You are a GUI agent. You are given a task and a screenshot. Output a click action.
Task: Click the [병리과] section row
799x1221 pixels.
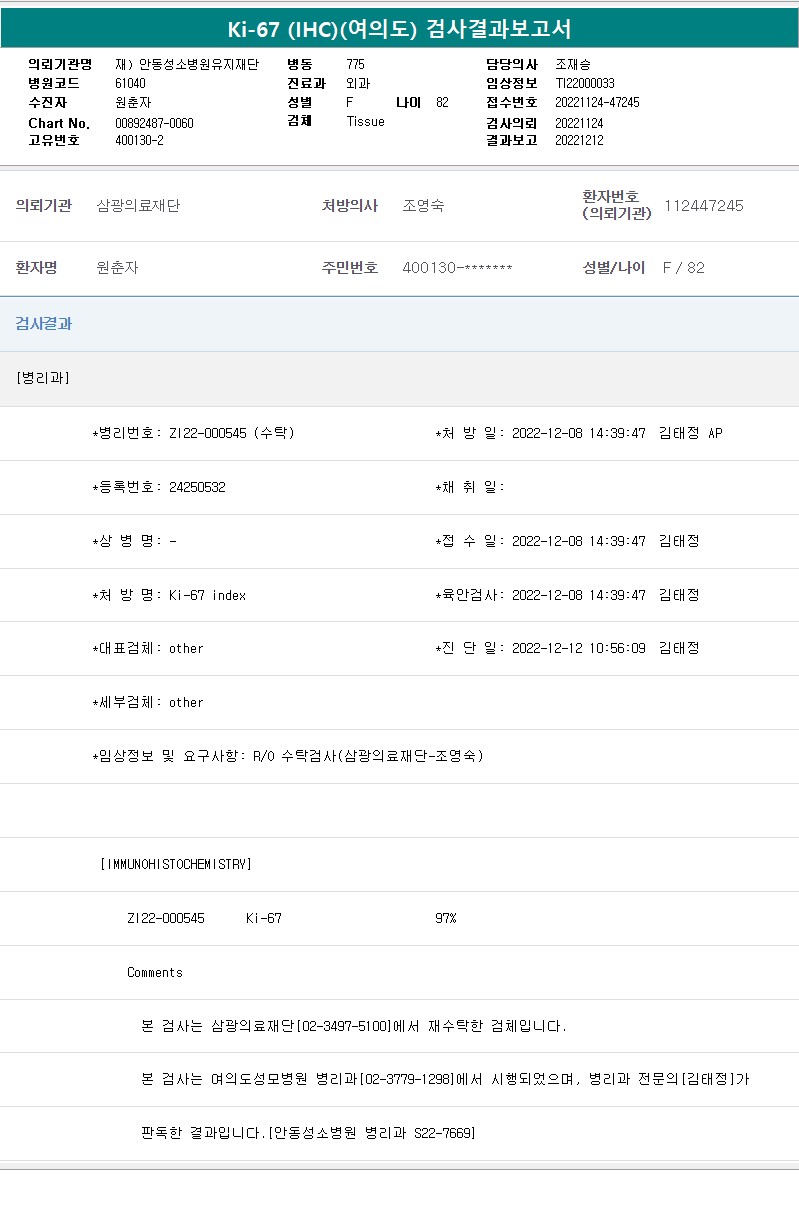pos(43,378)
